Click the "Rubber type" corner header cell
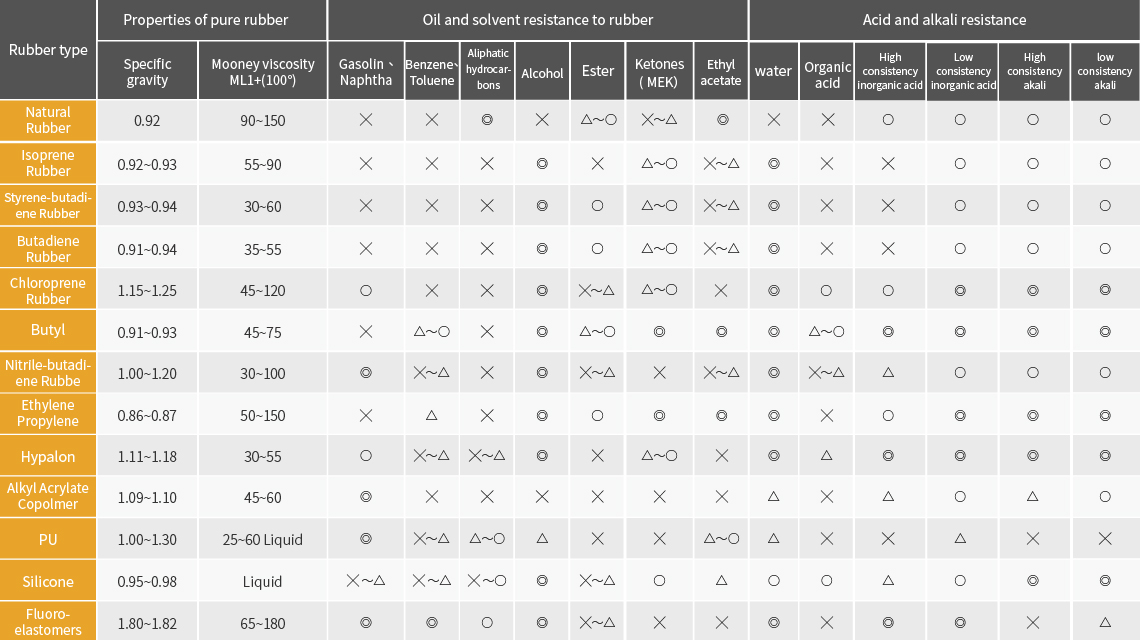The width and height of the screenshot is (1140, 640). [48, 50]
